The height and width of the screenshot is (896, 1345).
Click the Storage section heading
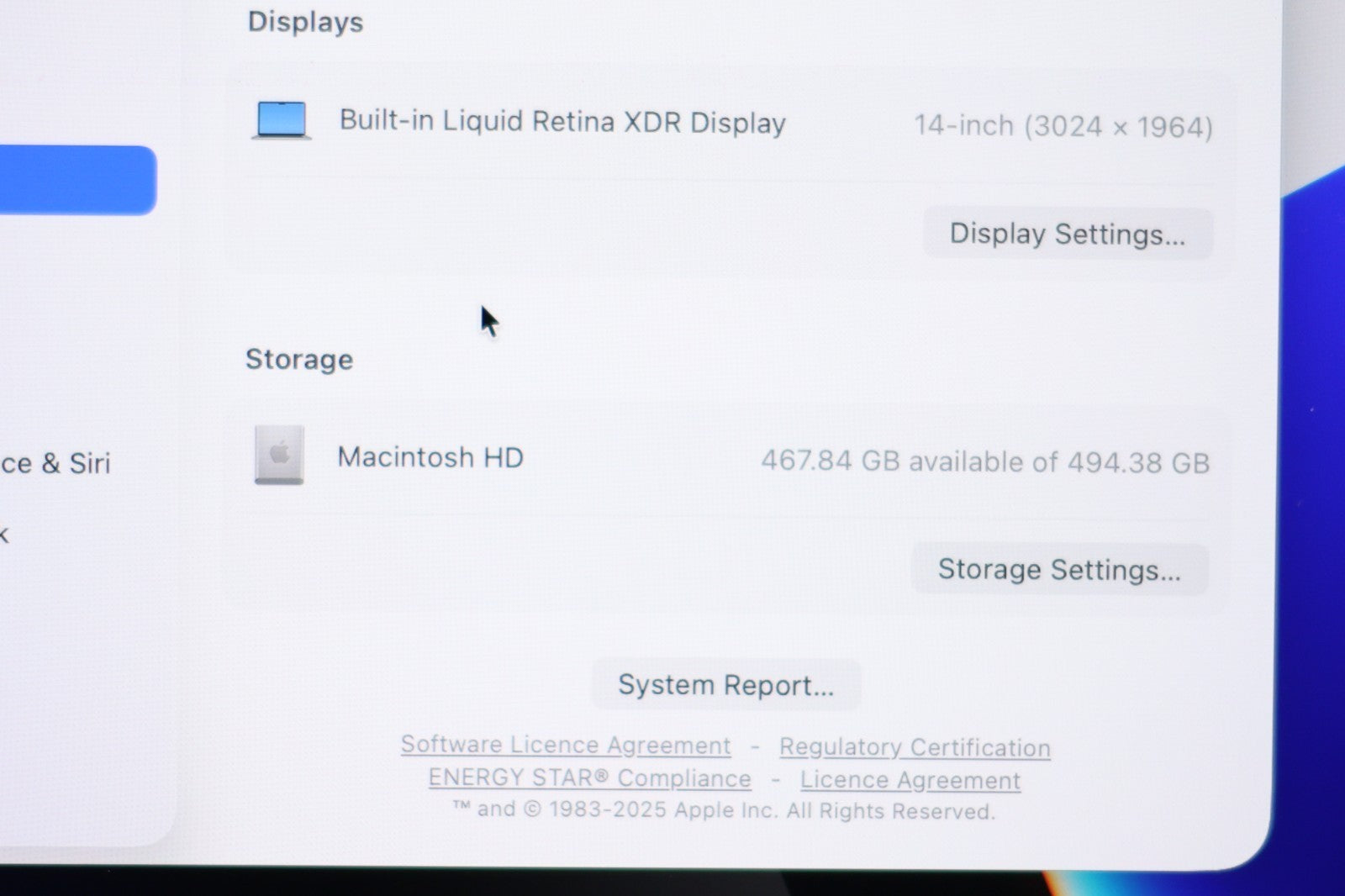coord(299,360)
